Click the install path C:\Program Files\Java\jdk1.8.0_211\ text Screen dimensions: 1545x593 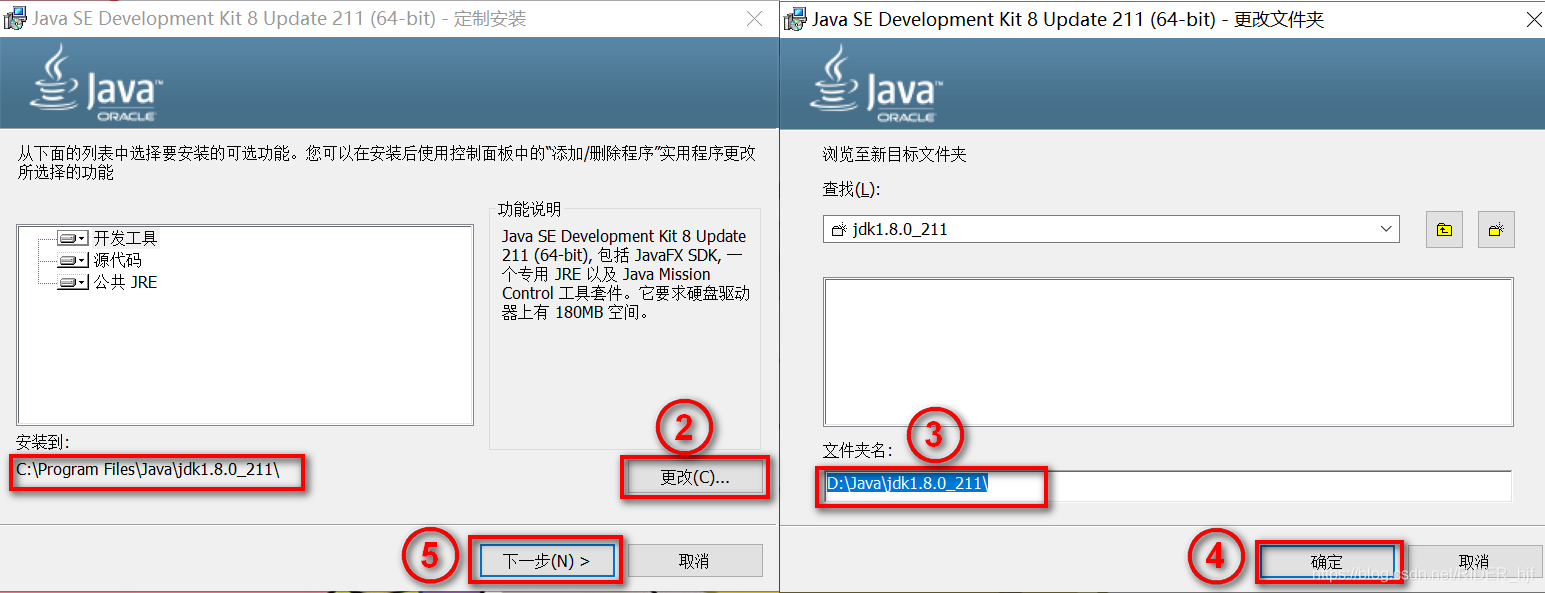(148, 468)
